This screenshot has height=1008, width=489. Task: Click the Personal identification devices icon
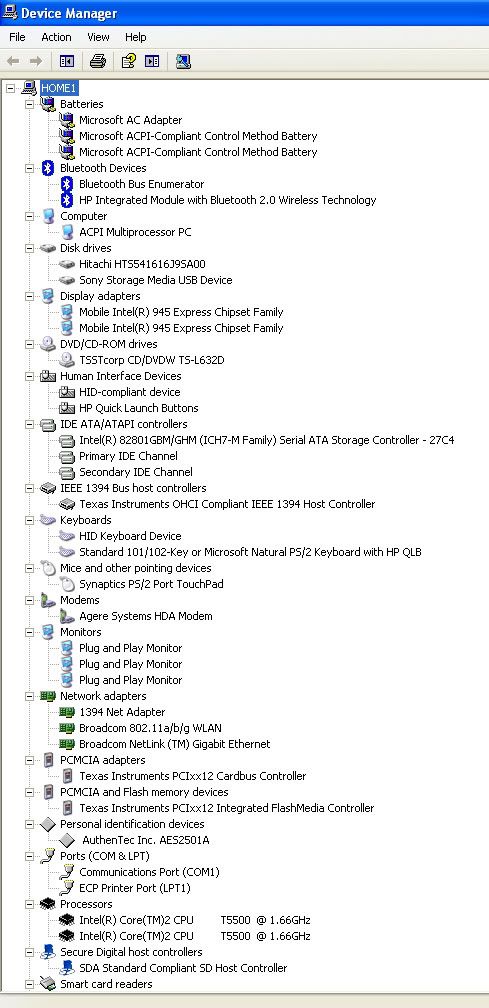48,824
